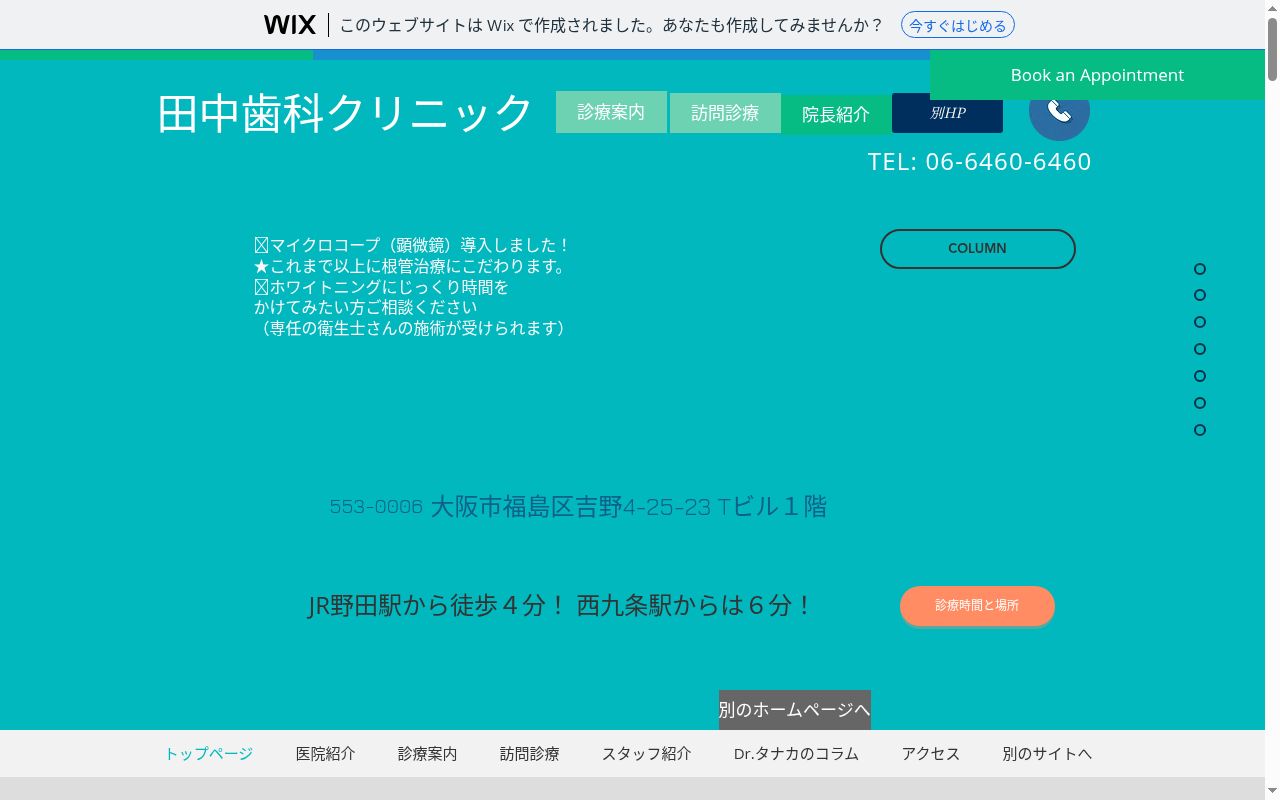Open the 訪問診療 header menu item
The image size is (1280, 800).
pos(725,113)
